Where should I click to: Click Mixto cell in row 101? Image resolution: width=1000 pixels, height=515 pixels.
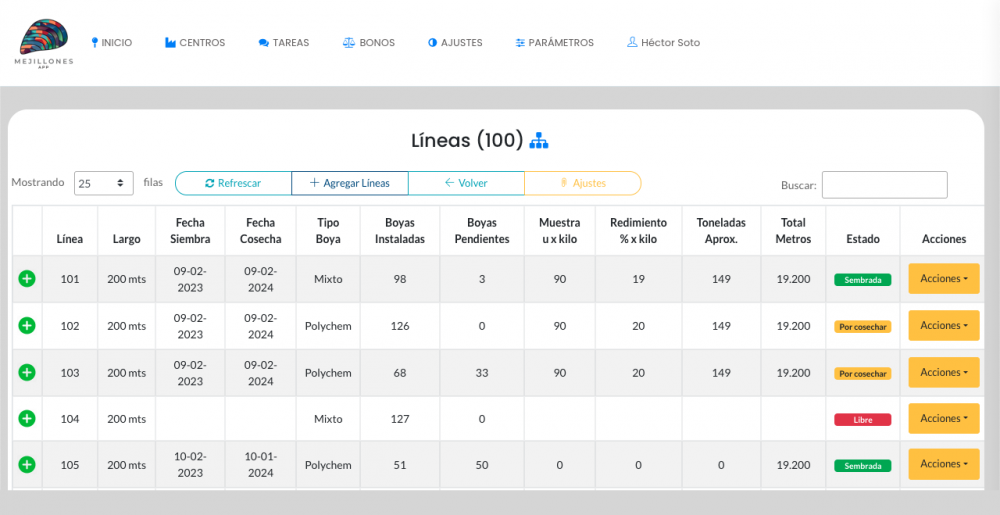[x=328, y=279]
